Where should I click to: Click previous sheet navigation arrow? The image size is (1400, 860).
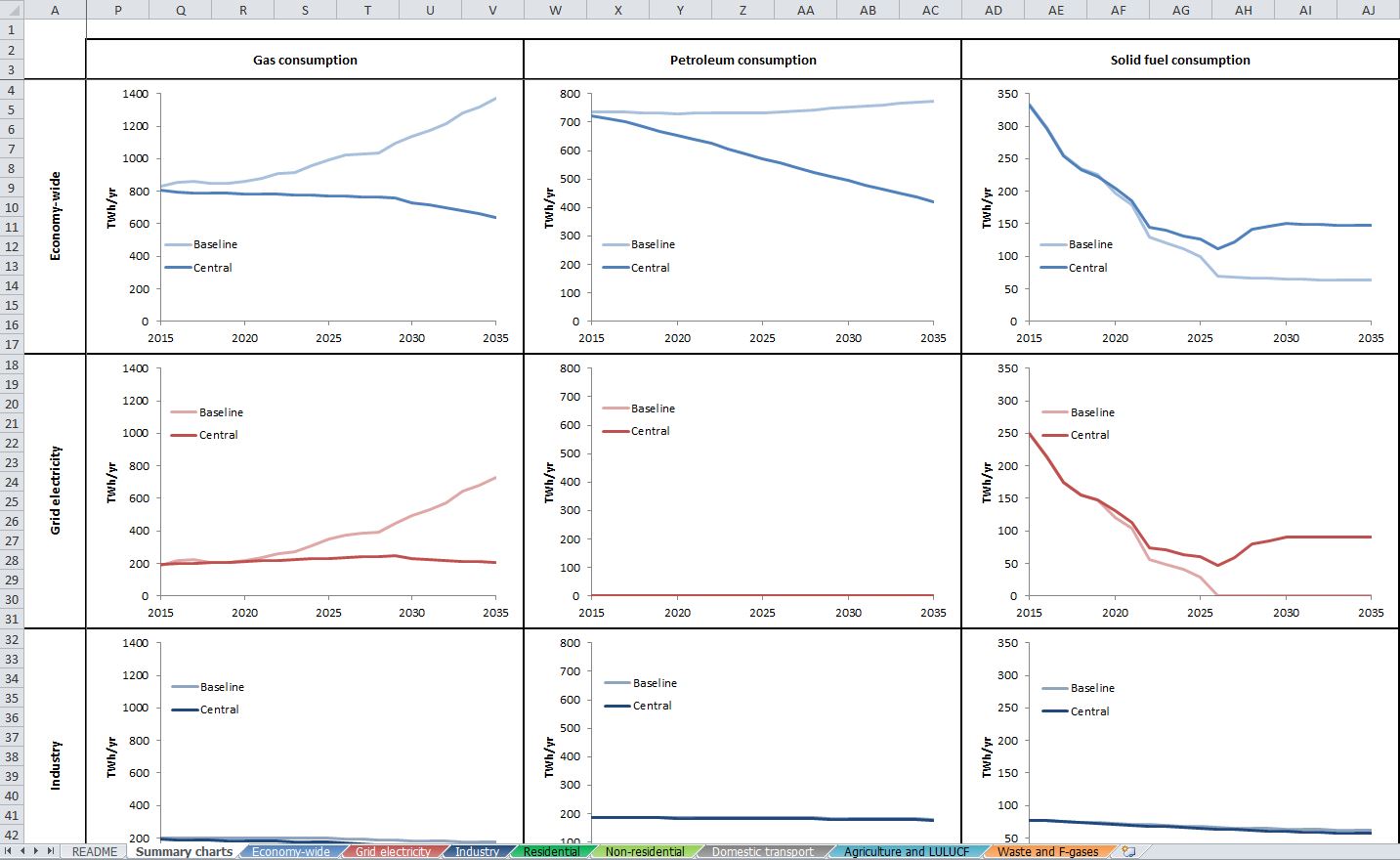pos(23,851)
